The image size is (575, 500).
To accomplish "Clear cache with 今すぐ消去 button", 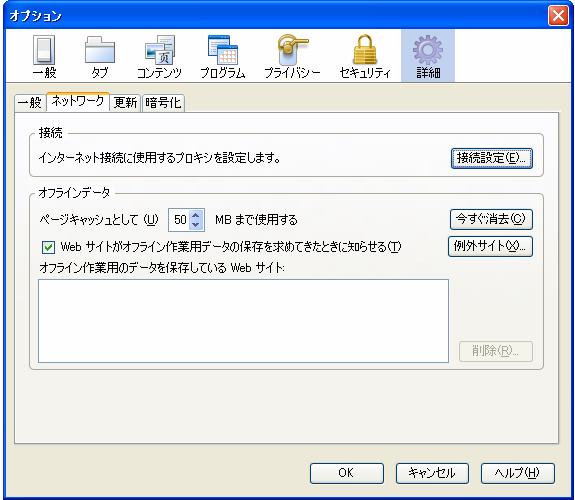I will pyautogui.click(x=491, y=219).
